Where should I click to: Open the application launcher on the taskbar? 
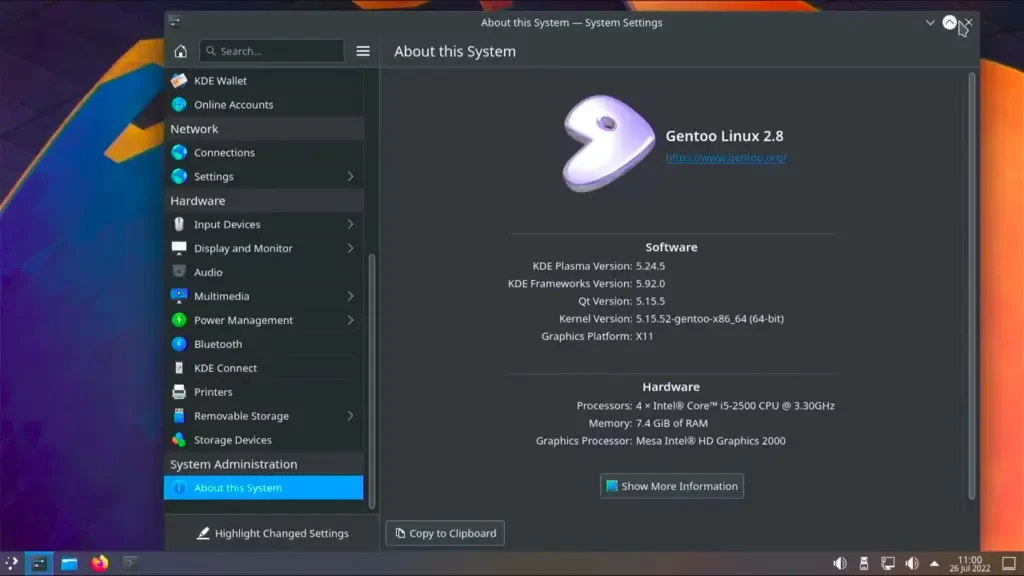pyautogui.click(x=12, y=563)
